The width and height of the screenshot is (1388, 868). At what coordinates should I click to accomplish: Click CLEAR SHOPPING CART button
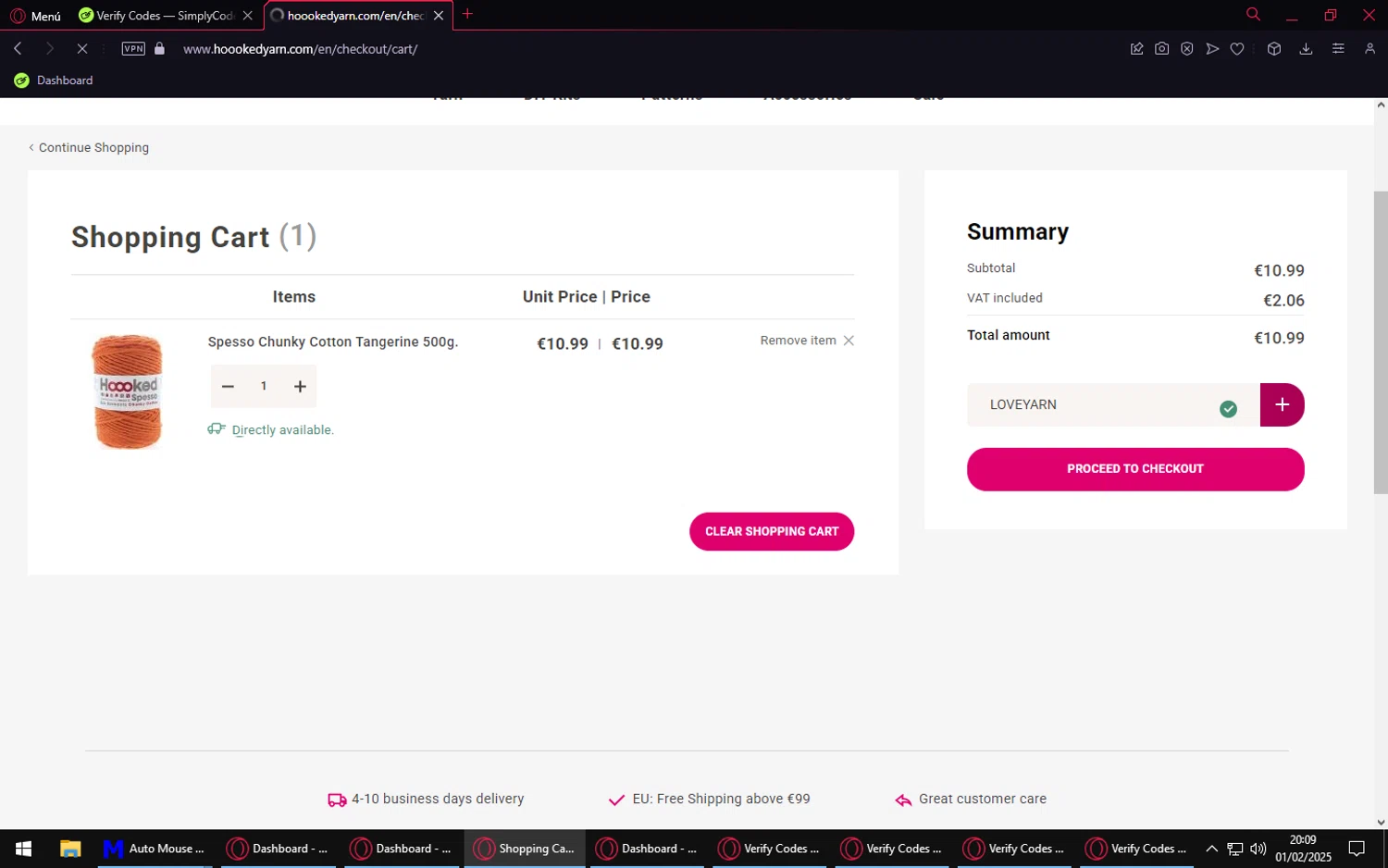tap(772, 531)
